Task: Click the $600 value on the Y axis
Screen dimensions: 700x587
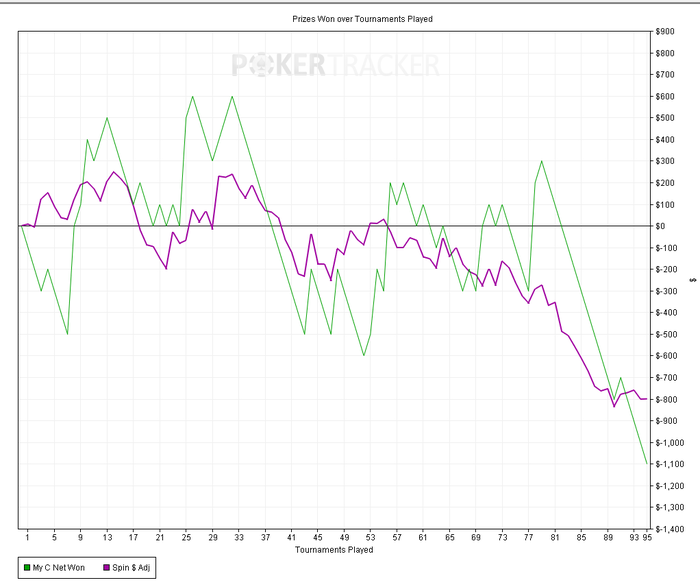Action: pos(665,96)
